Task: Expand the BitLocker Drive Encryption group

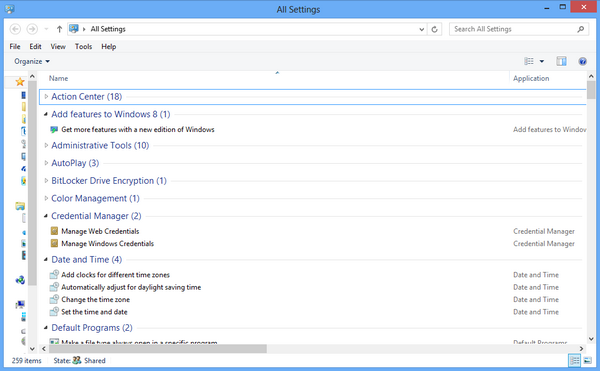Action: 46,181
